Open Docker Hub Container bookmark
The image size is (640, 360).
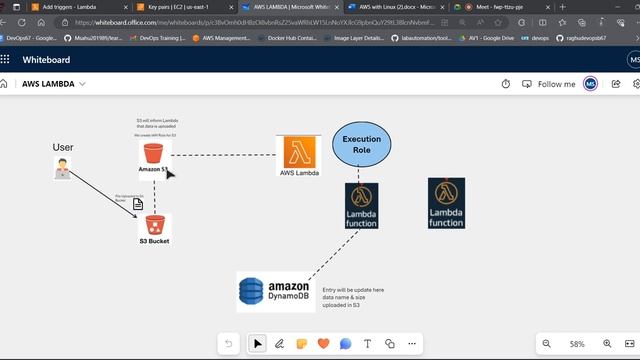[x=287, y=38]
